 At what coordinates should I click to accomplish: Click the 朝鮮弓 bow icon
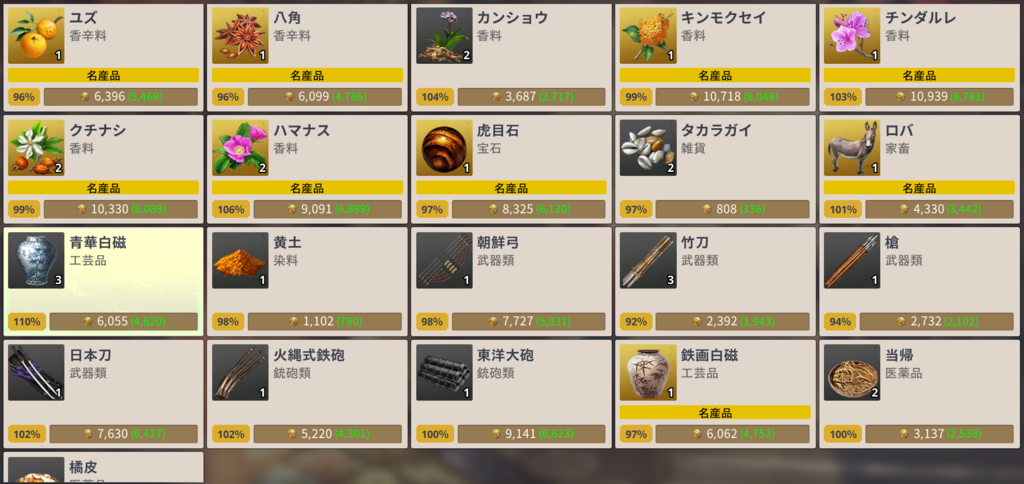pyautogui.click(x=444, y=260)
